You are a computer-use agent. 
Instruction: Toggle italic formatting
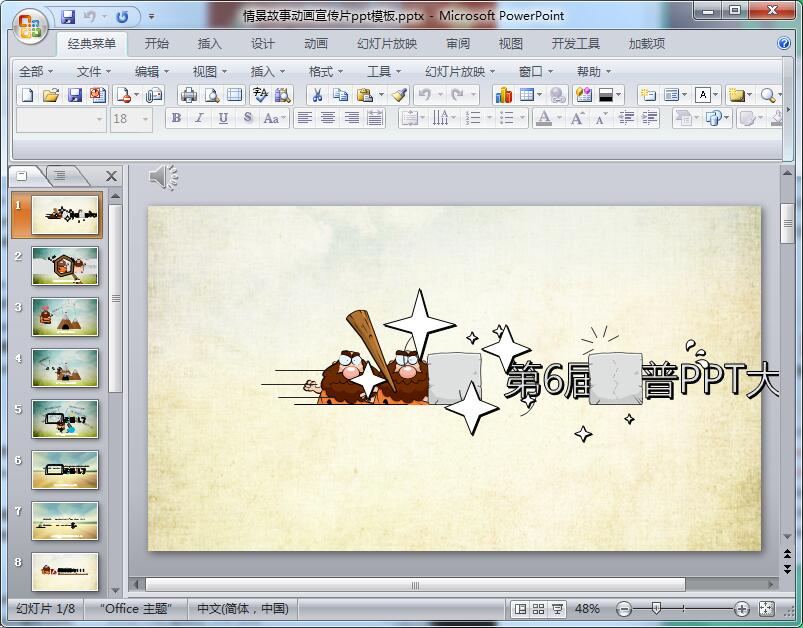200,118
